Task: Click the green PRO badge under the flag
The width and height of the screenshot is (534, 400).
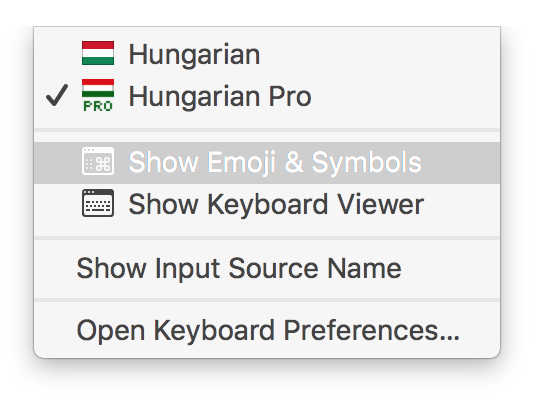Action: (x=98, y=106)
